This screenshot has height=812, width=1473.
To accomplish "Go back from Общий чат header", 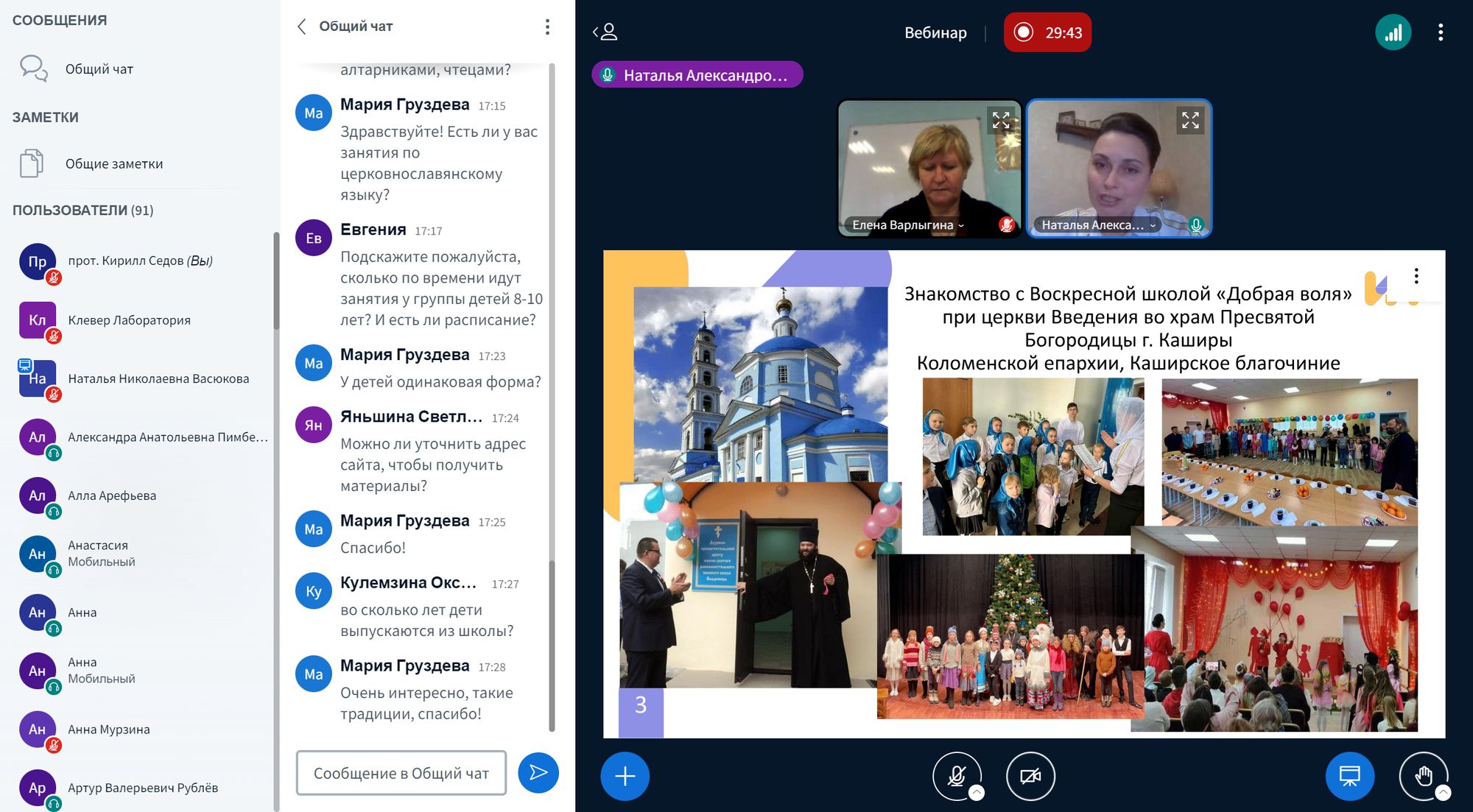I will 302,27.
